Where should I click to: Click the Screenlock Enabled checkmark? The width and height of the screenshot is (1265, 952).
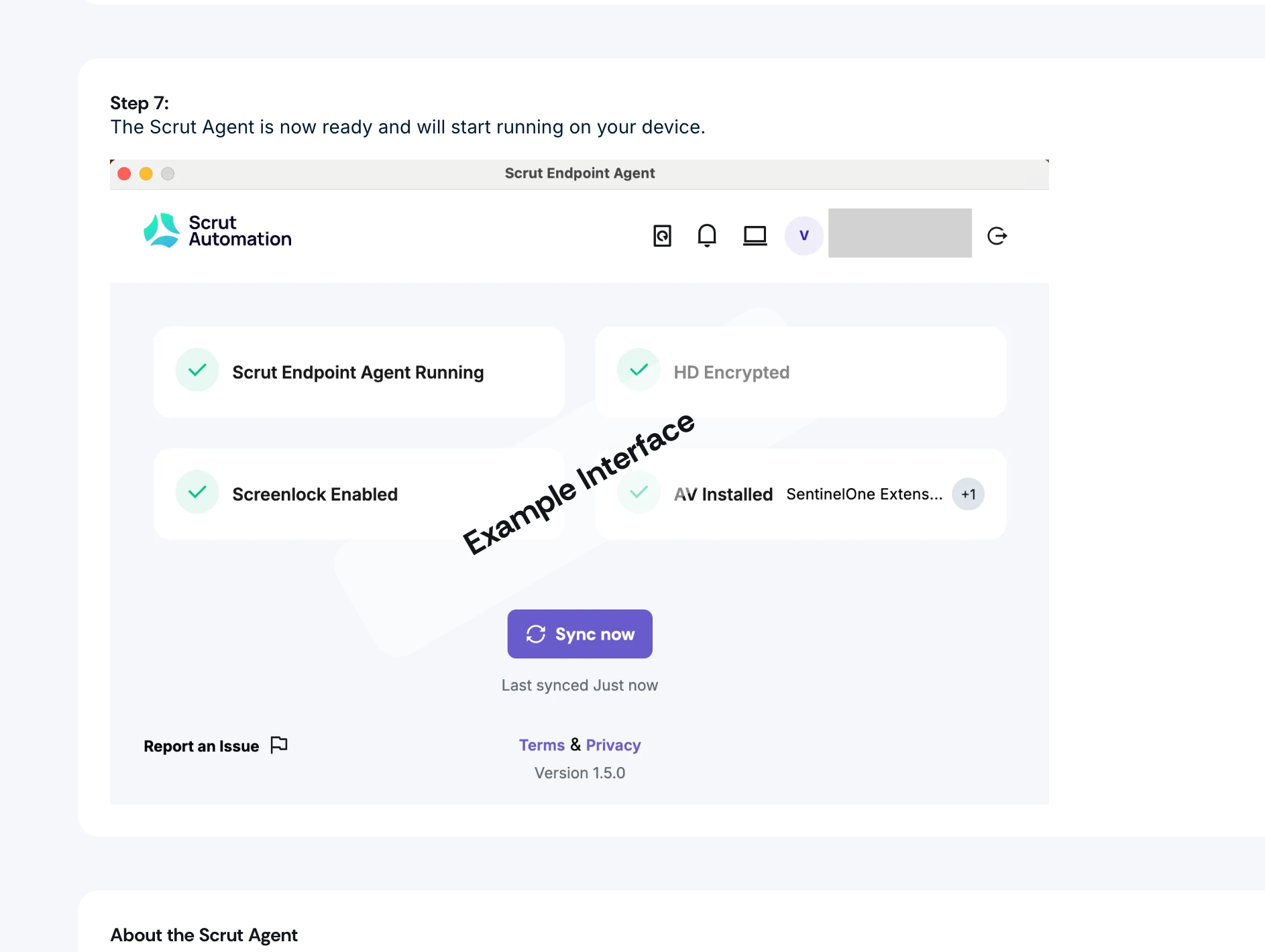[x=197, y=493]
